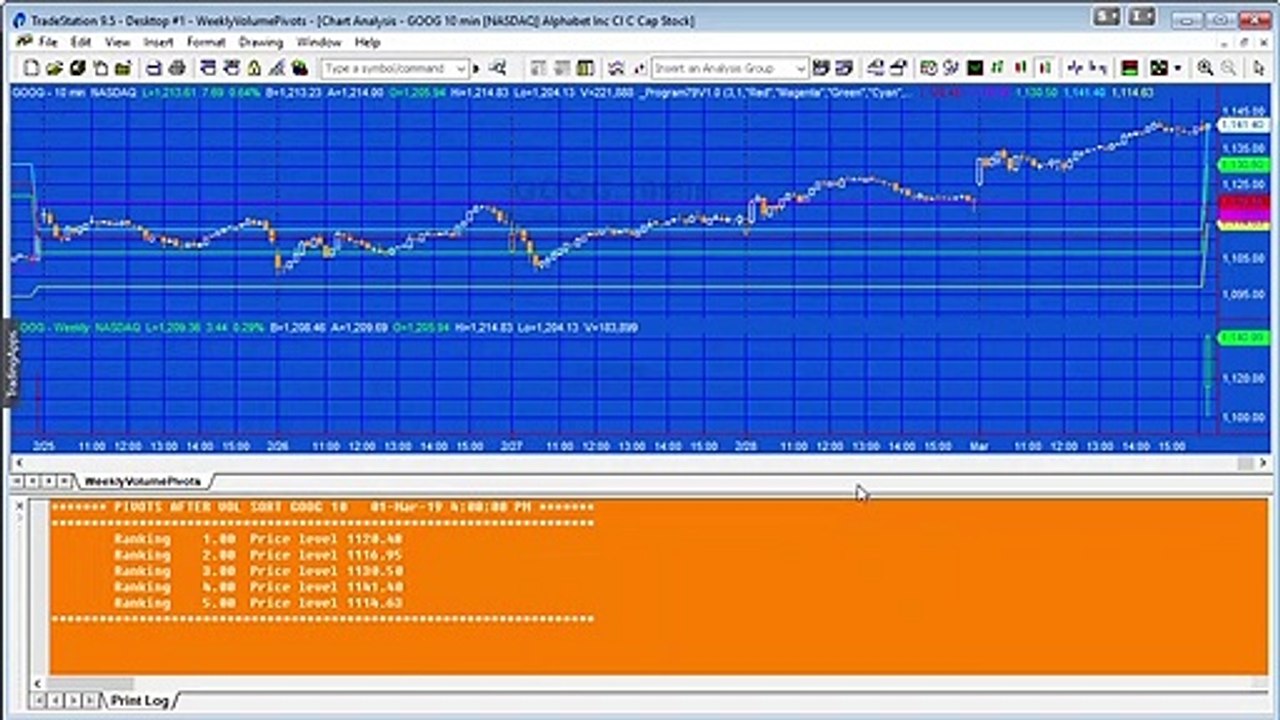The image size is (1280, 720).
Task: Click the Zoom In magnifier icon
Action: coord(1205,68)
